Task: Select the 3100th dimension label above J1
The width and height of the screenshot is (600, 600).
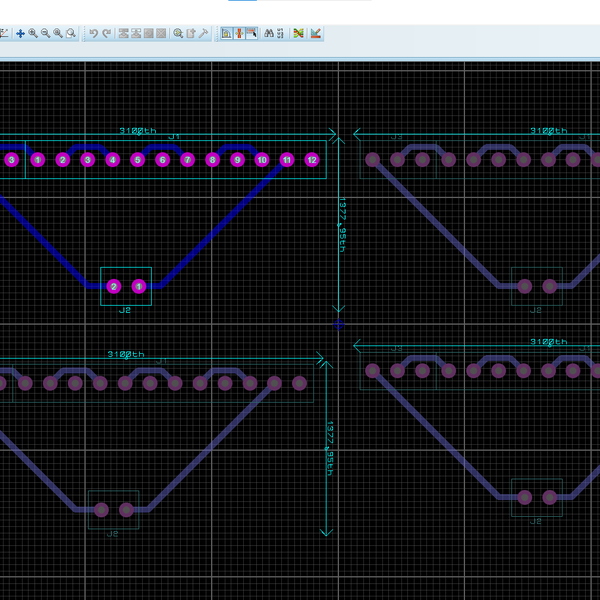Action: [x=138, y=131]
